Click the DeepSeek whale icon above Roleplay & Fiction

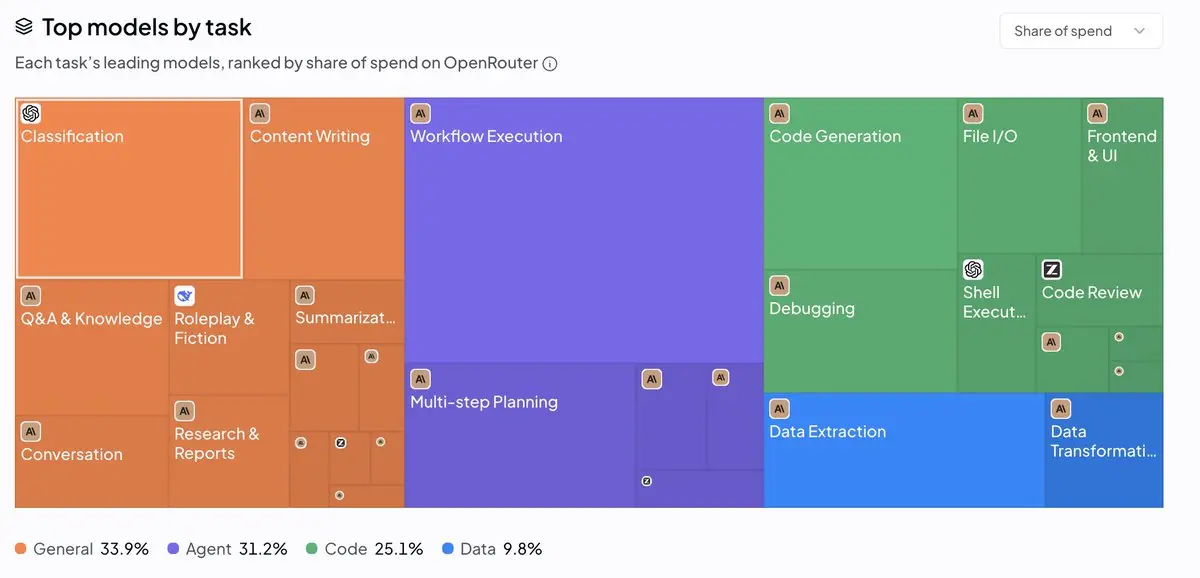(184, 296)
